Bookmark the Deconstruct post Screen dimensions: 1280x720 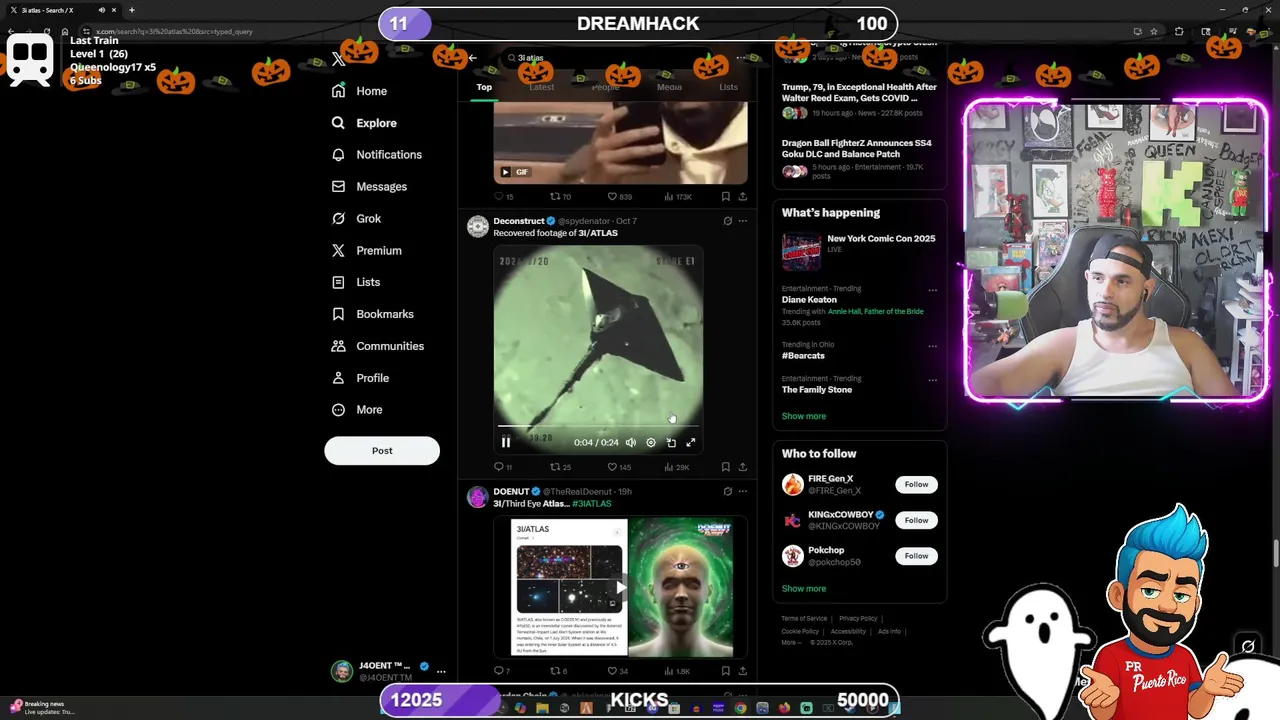(726, 467)
